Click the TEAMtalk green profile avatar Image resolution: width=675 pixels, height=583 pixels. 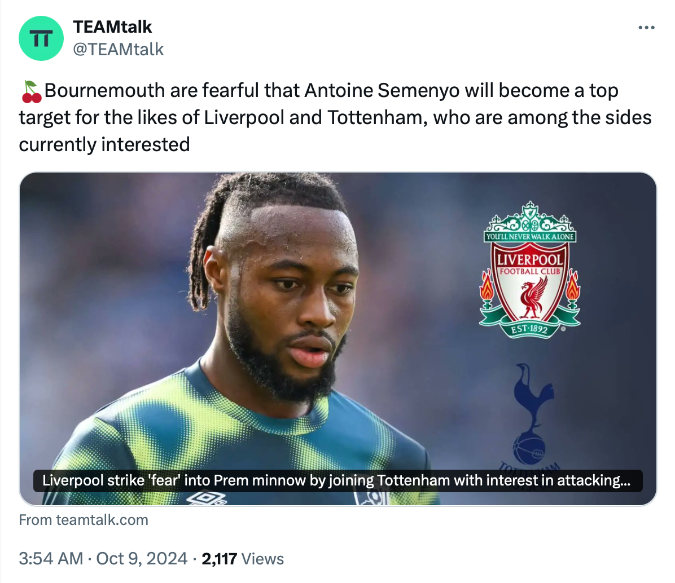(41, 38)
